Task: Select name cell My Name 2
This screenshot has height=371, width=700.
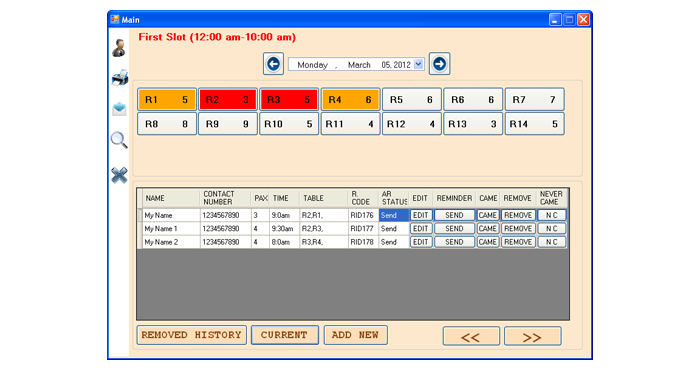Action: click(171, 242)
